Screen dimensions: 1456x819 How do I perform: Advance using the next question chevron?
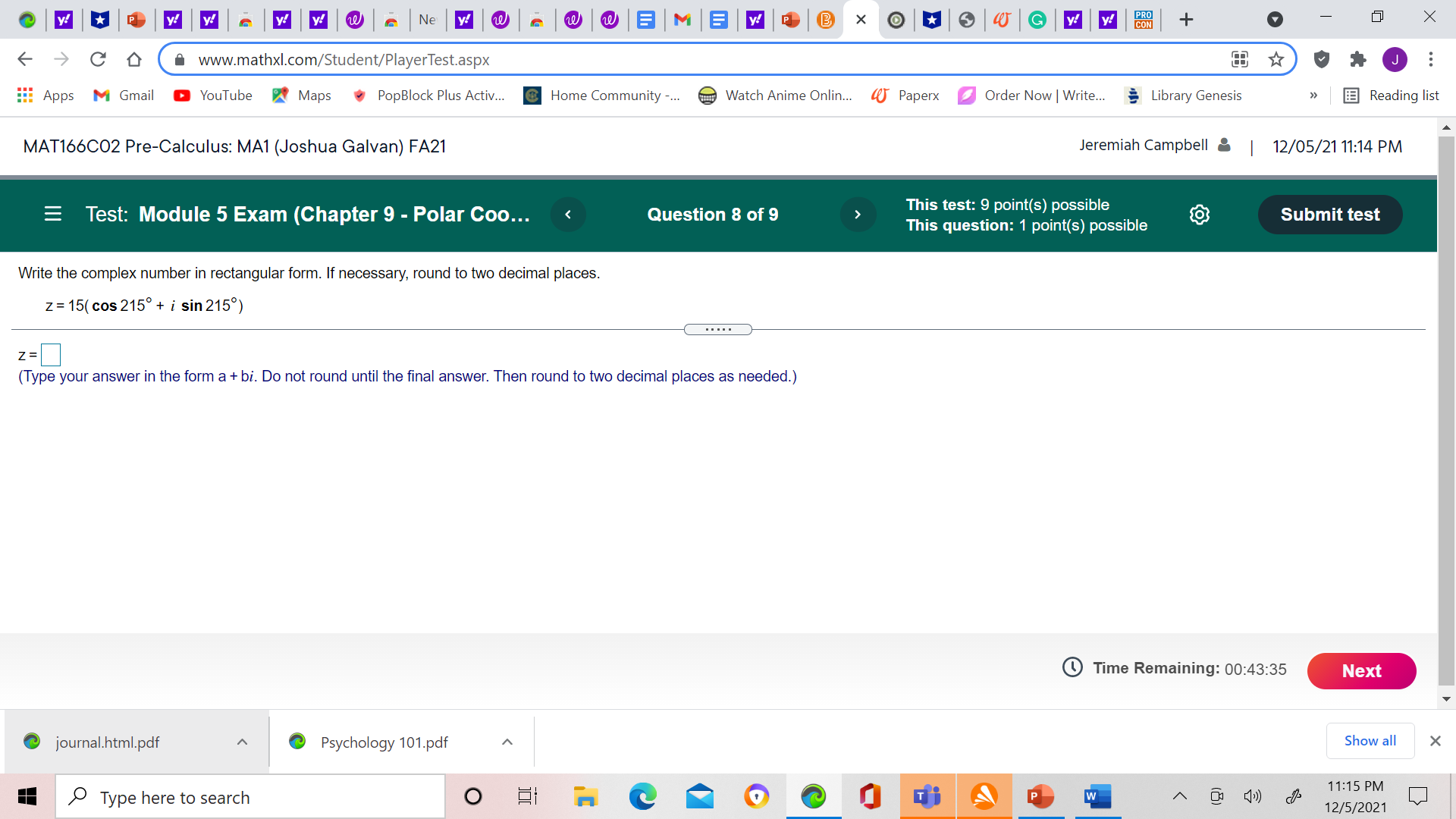coord(858,215)
